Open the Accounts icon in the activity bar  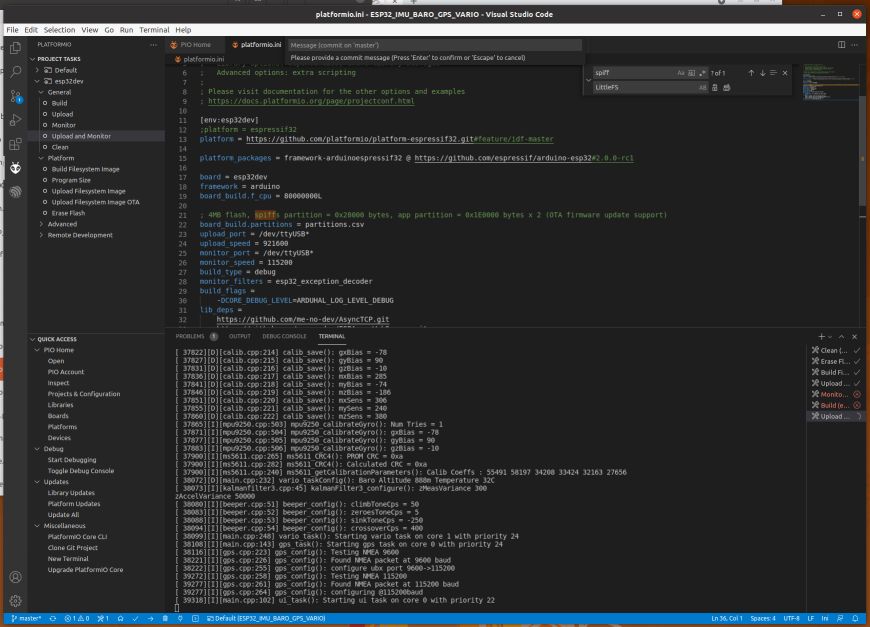click(x=16, y=577)
